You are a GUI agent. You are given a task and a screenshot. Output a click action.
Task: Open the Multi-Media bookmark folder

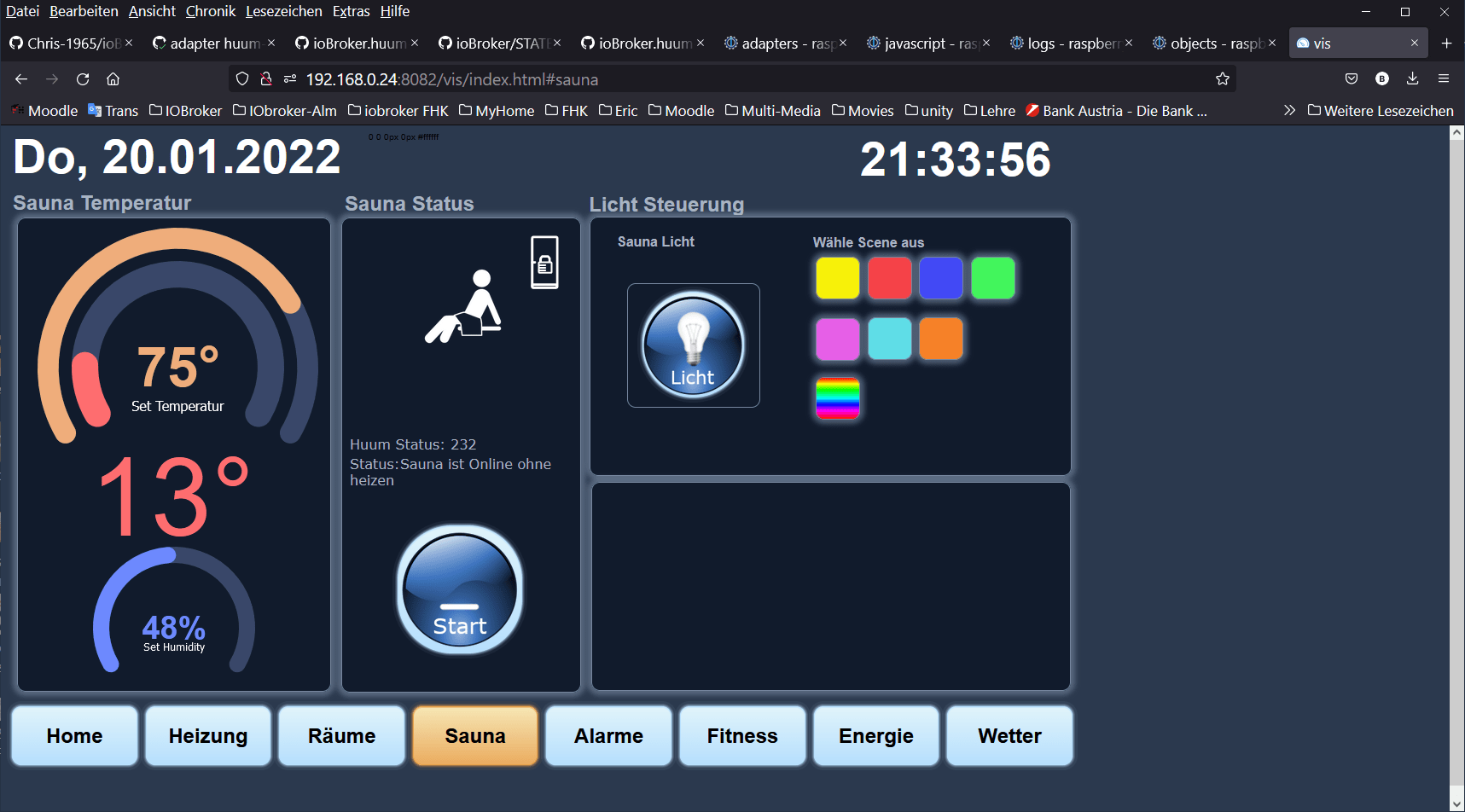773,111
